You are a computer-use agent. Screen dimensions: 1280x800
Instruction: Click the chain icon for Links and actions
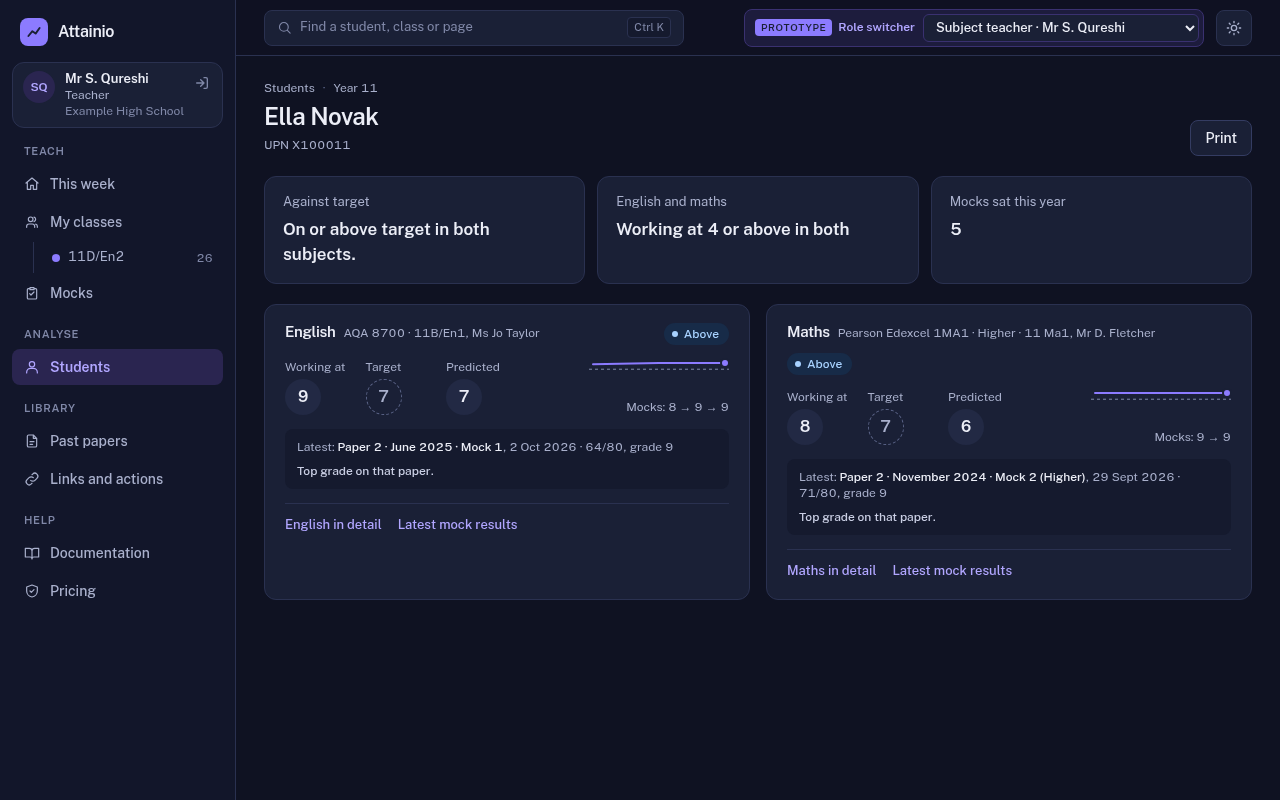point(32,479)
